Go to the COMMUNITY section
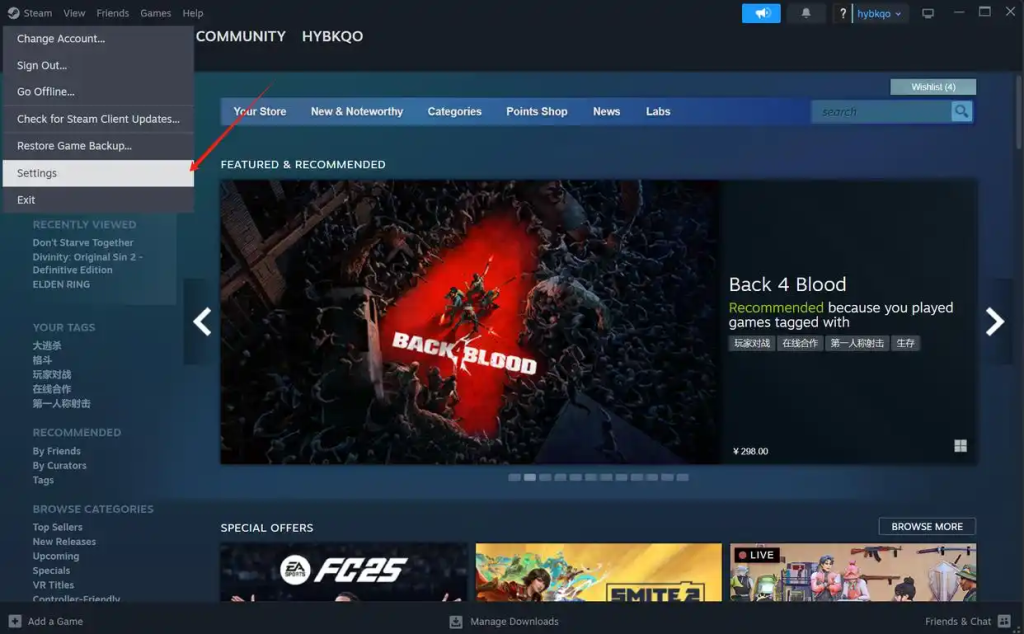Viewport: 1024px width, 634px height. [240, 37]
